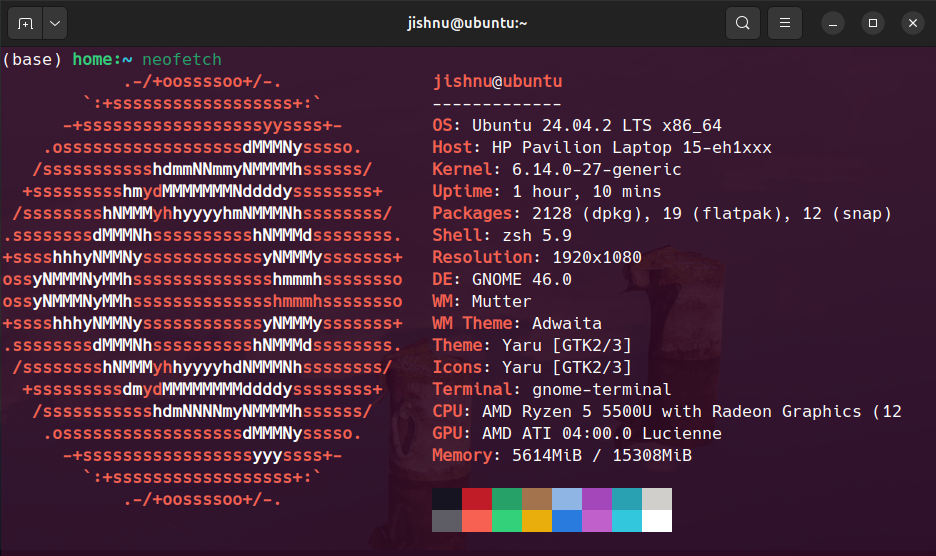Click the light gray top-row color block
Viewport: 936px width, 556px height.
click(x=657, y=499)
